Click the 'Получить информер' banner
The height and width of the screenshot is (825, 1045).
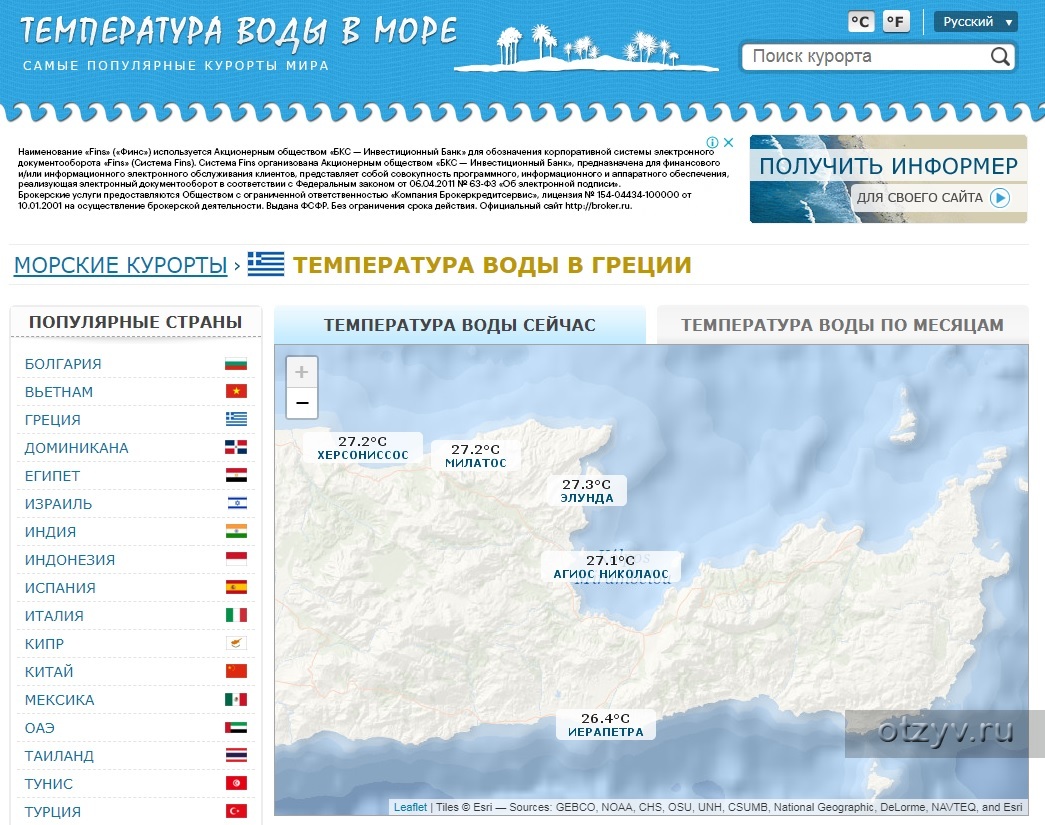888,179
